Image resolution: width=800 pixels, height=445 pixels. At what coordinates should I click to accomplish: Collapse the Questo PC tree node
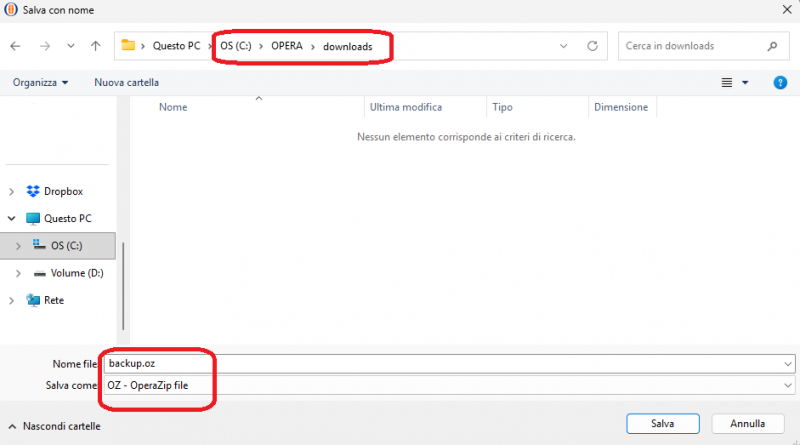point(12,218)
